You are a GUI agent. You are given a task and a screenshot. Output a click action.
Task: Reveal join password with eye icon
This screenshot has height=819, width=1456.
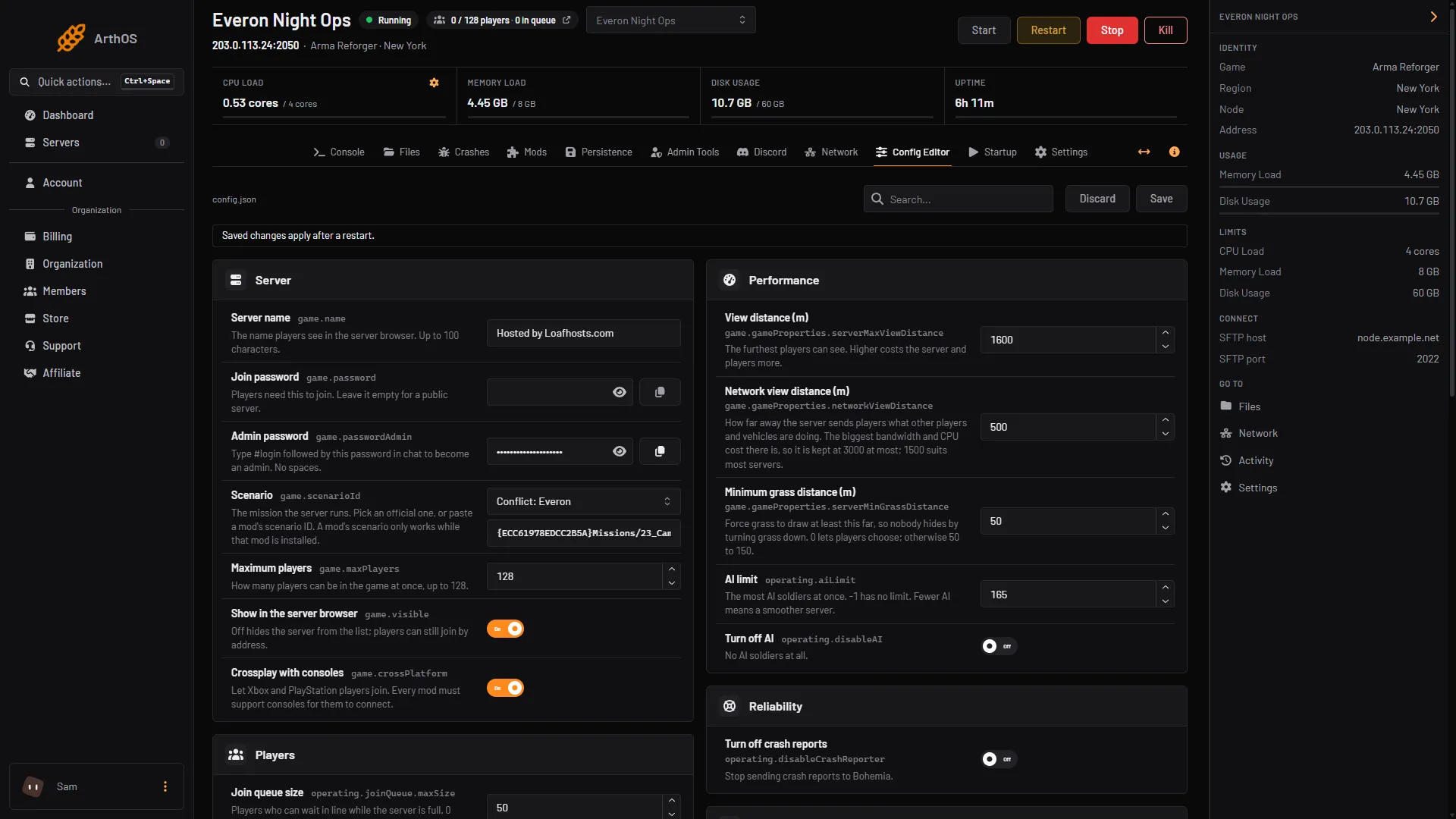(x=620, y=392)
